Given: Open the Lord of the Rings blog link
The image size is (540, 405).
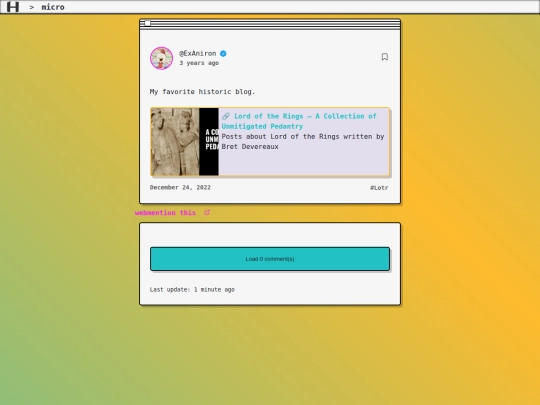Looking at the screenshot, I should [x=299, y=121].
